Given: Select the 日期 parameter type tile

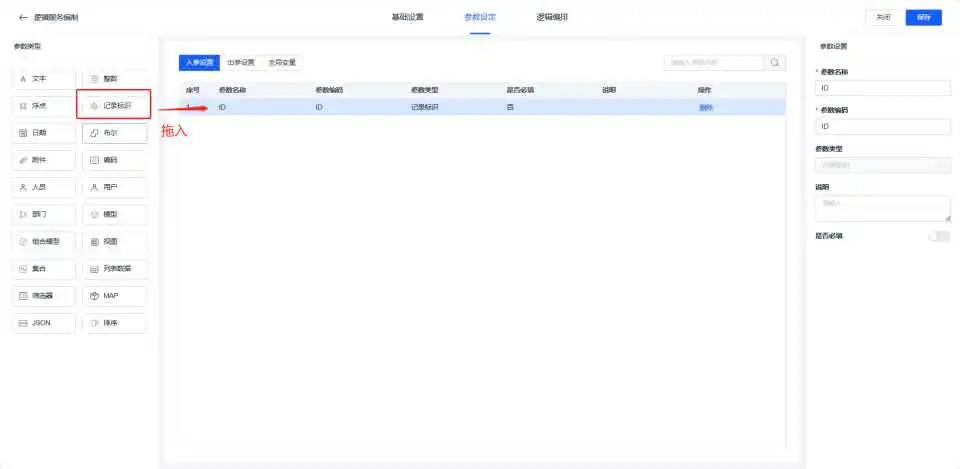Looking at the screenshot, I should (x=43, y=133).
